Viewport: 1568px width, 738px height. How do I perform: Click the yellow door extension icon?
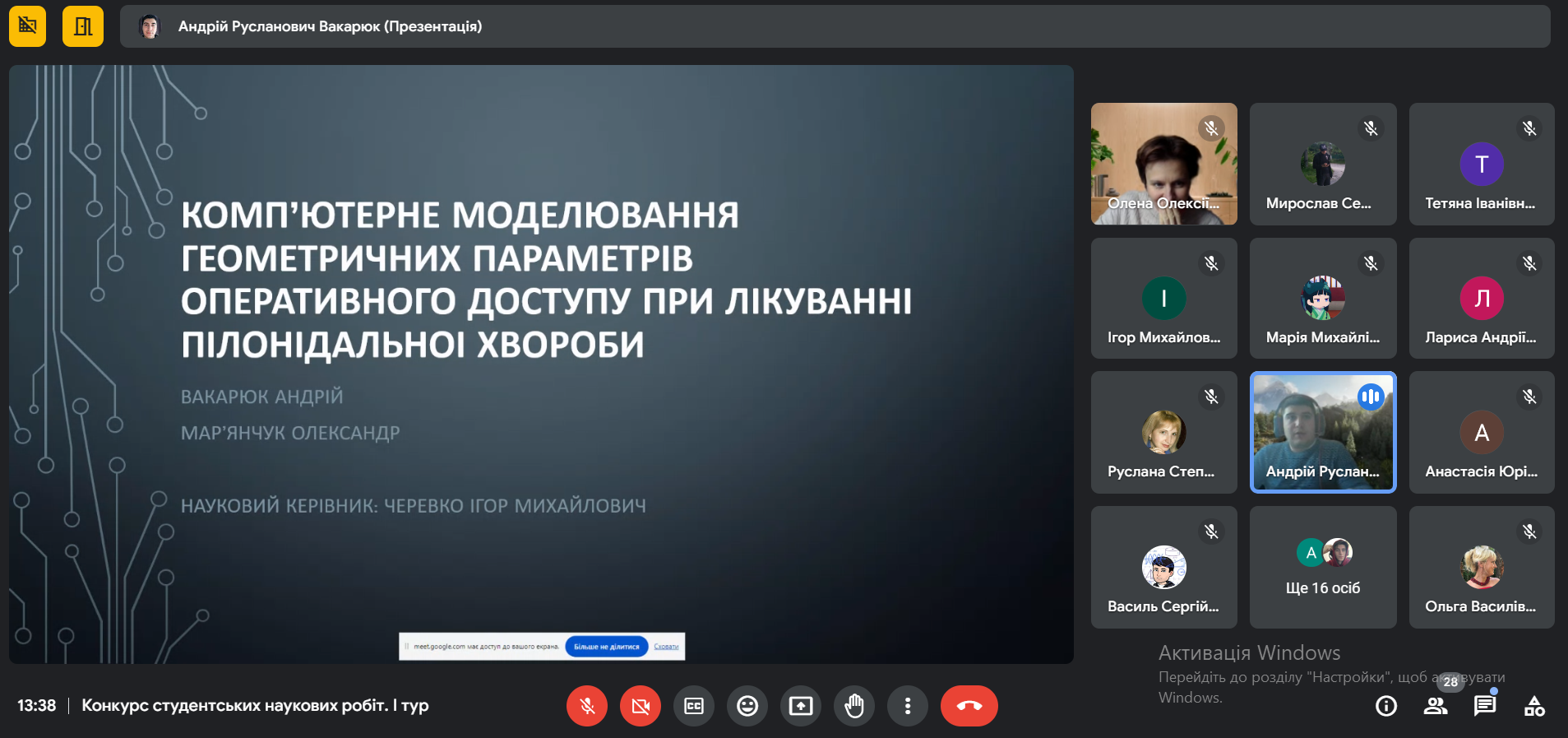point(83,26)
